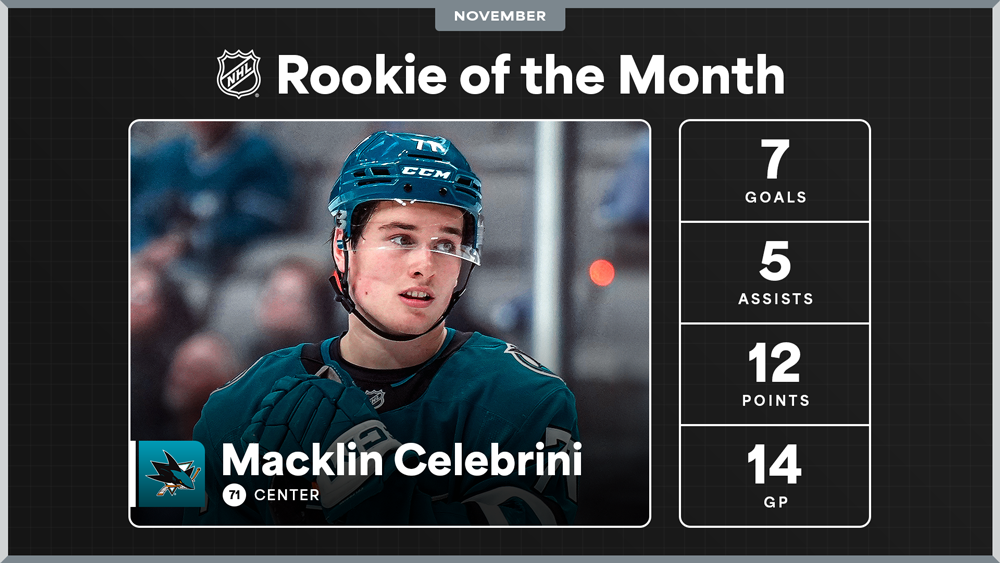Viewport: 1000px width, 563px height.
Task: Click the blurred orange light in background
Action: pyautogui.click(x=601, y=272)
